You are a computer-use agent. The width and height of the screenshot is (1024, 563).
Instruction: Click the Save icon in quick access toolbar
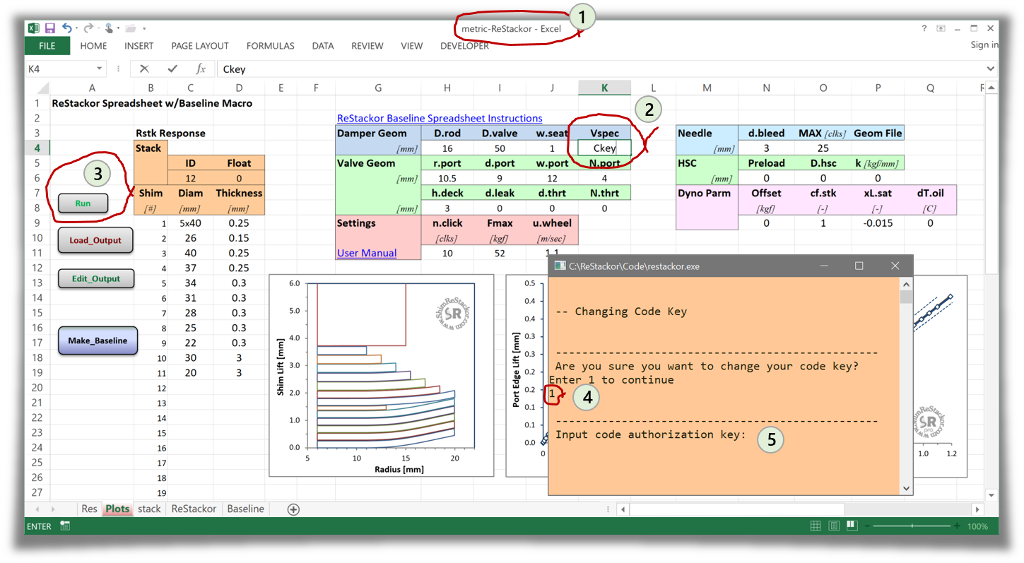coord(50,28)
